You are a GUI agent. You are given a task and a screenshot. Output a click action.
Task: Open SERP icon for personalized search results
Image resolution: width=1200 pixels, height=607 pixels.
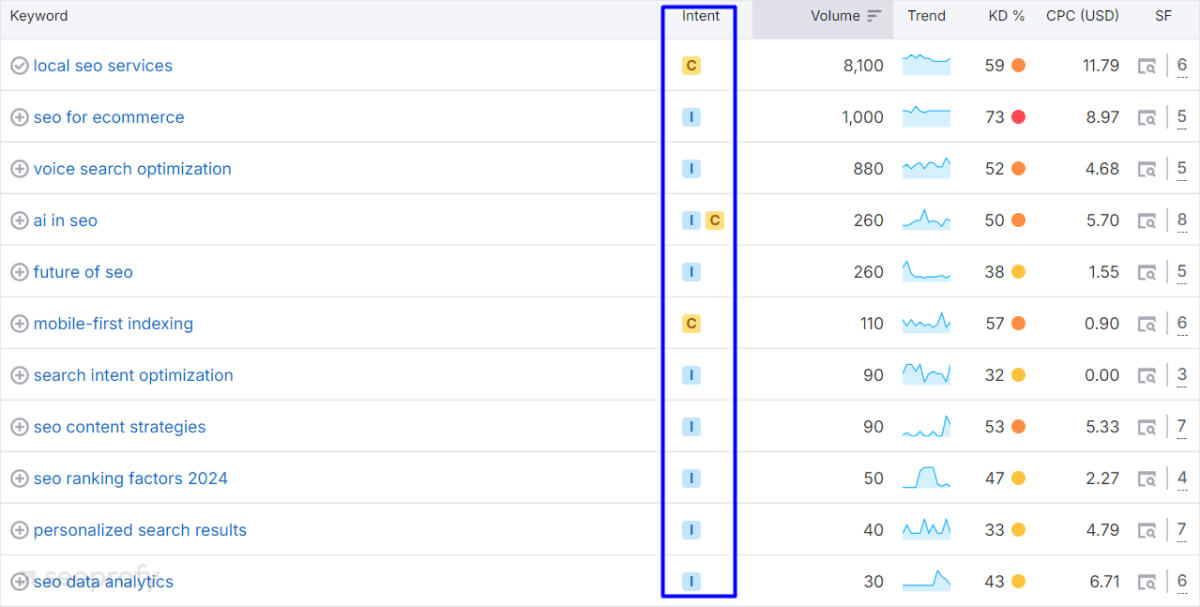[x=1148, y=530]
